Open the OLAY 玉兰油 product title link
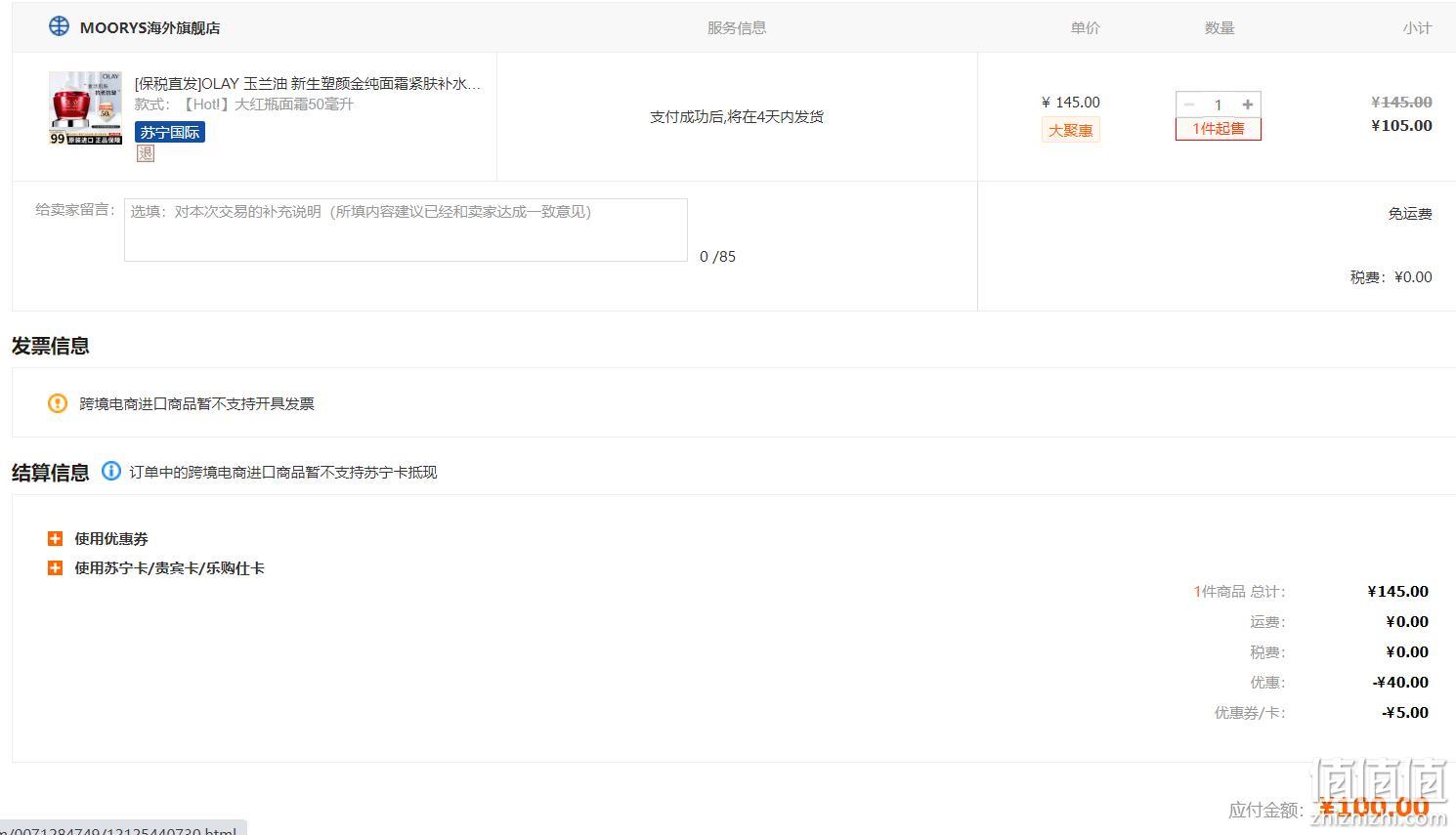 [x=308, y=84]
